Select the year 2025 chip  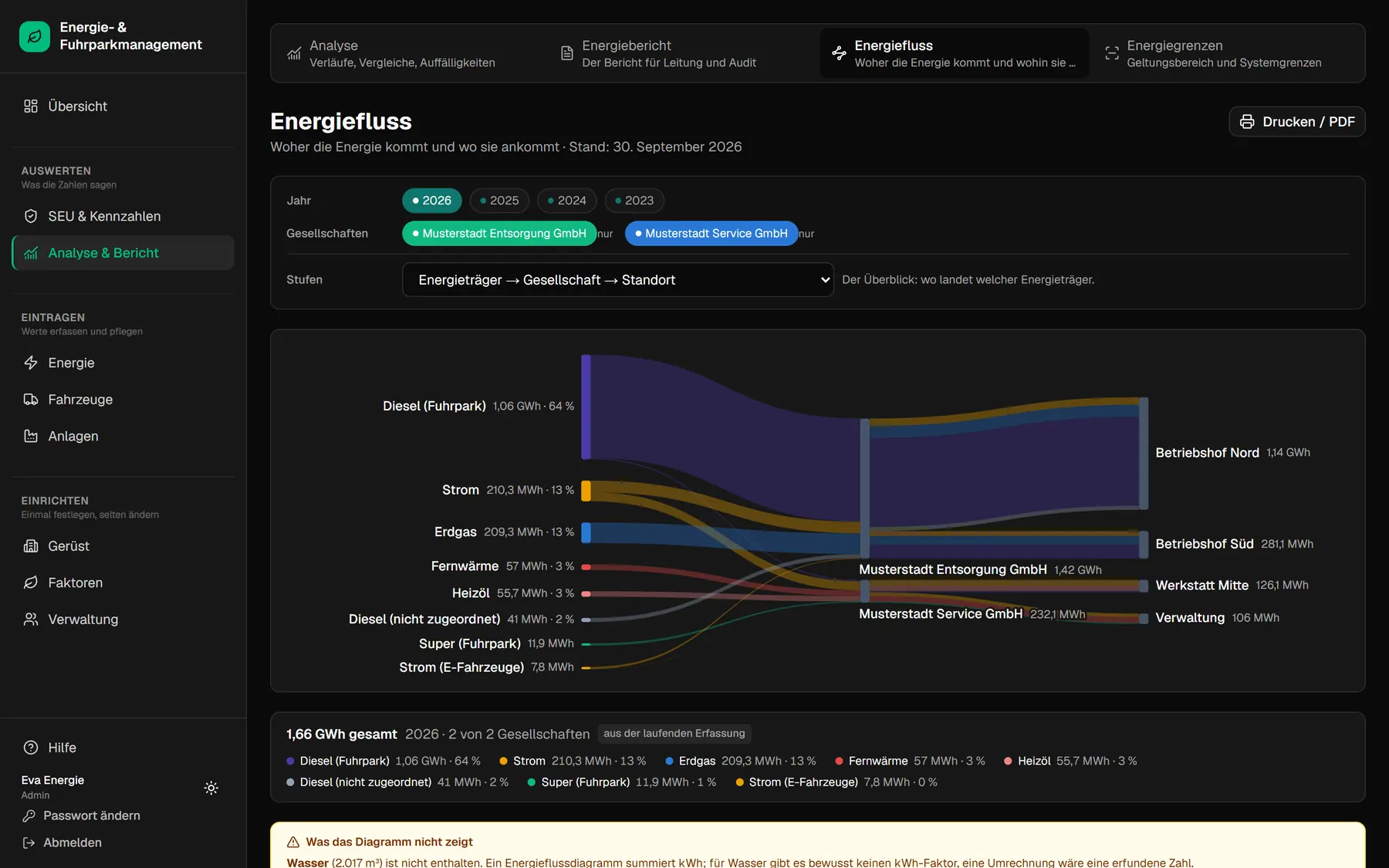[499, 201]
